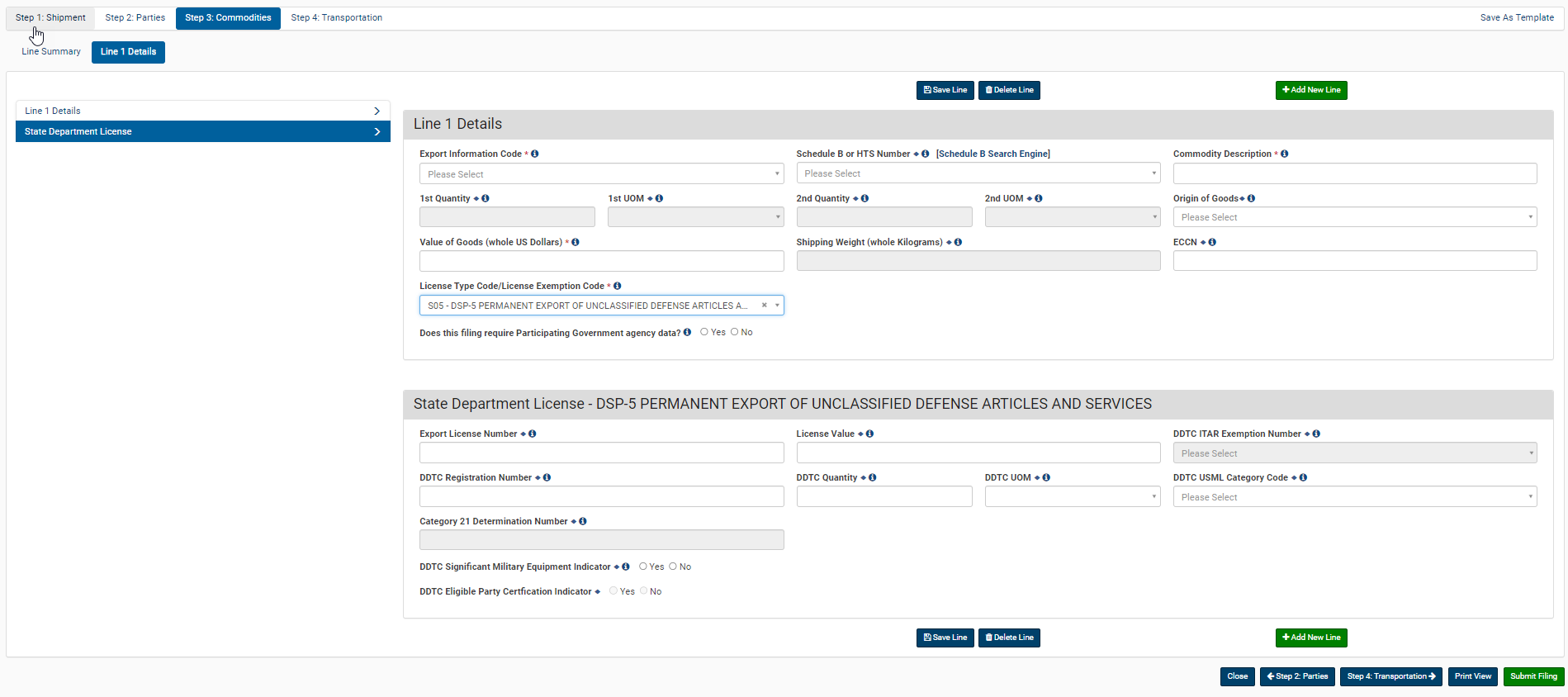Select Yes for Participating Government agency data

tap(704, 332)
